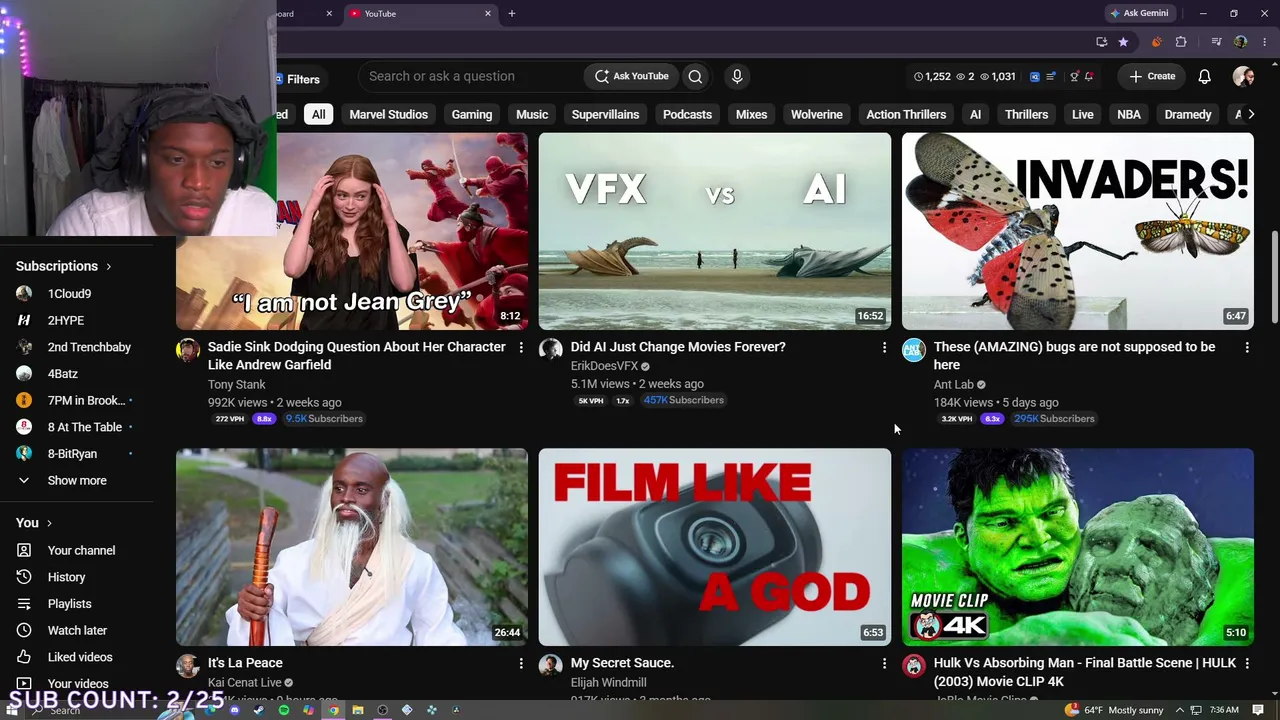Click the orange extension icon in Chrome toolbar

pos(1157,42)
